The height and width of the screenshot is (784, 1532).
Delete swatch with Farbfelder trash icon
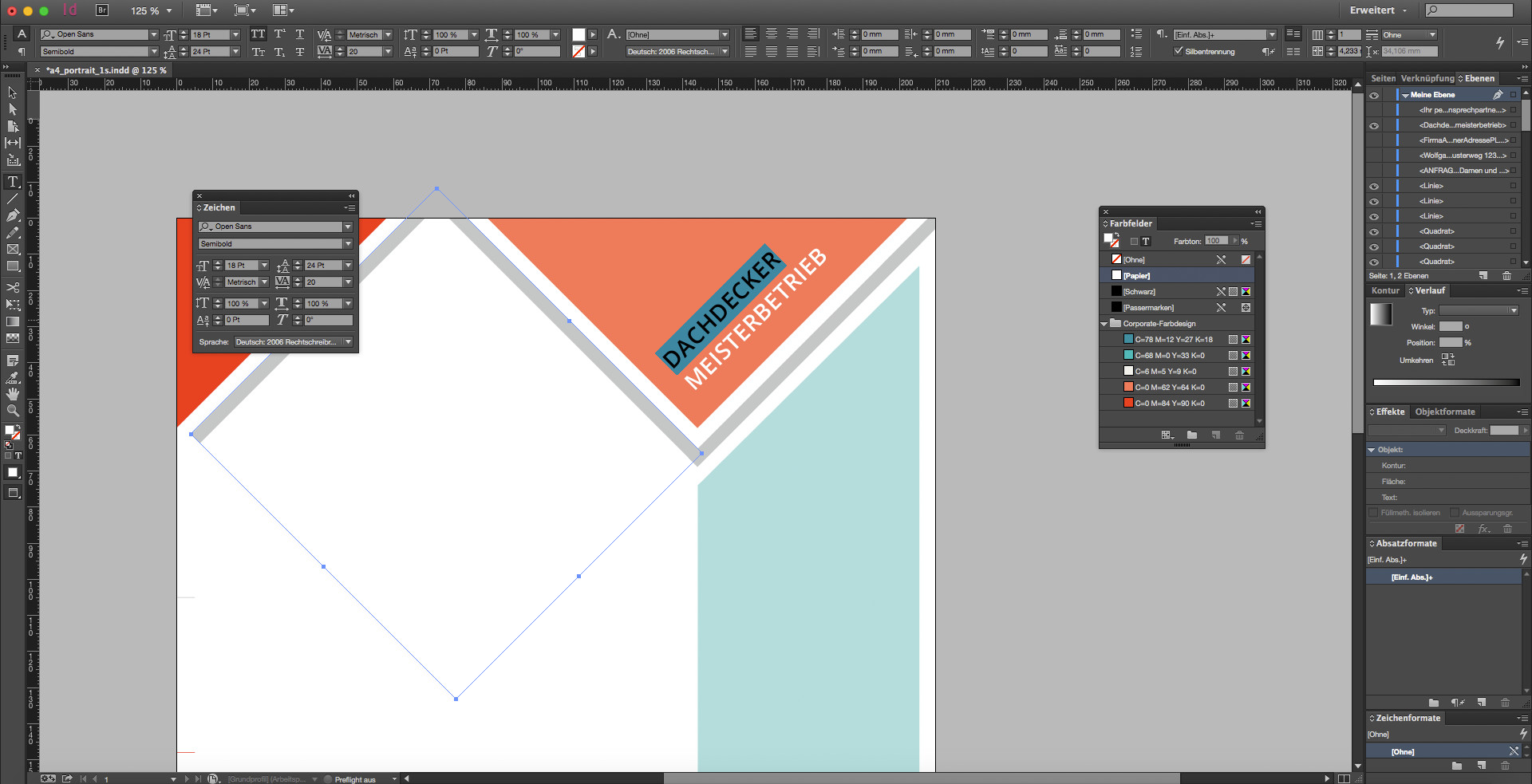click(1239, 435)
